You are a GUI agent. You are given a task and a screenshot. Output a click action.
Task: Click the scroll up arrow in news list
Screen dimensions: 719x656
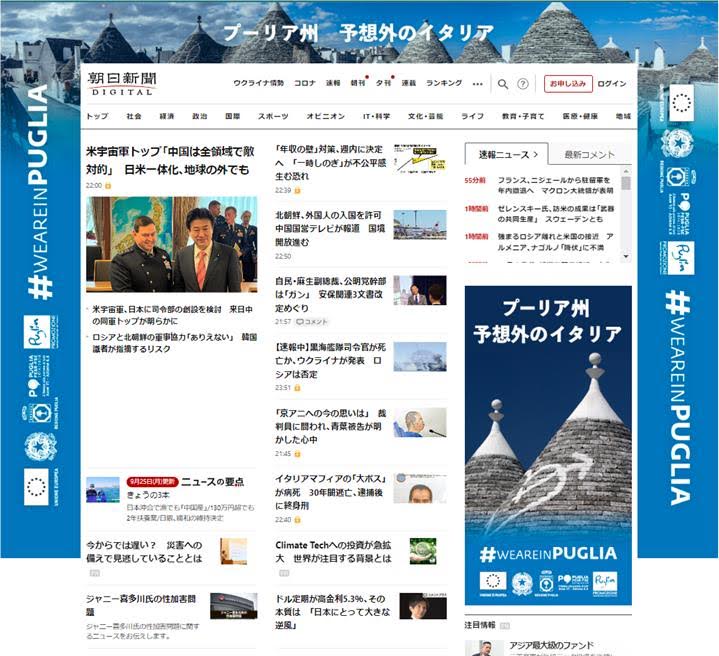(x=626, y=172)
